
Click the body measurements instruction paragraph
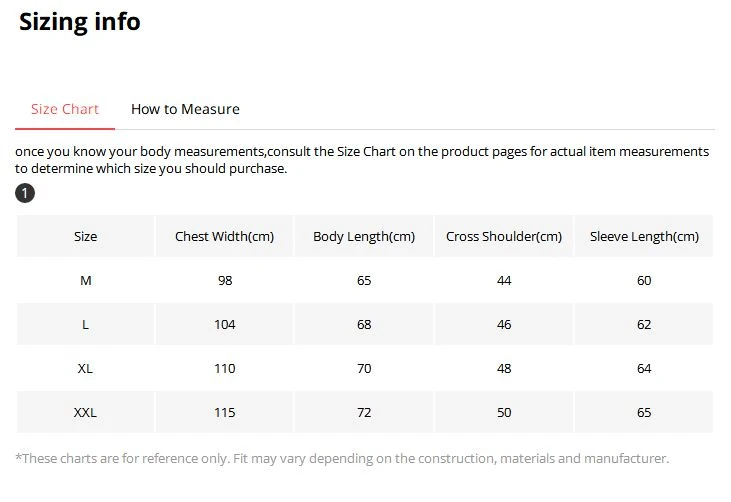pos(362,160)
